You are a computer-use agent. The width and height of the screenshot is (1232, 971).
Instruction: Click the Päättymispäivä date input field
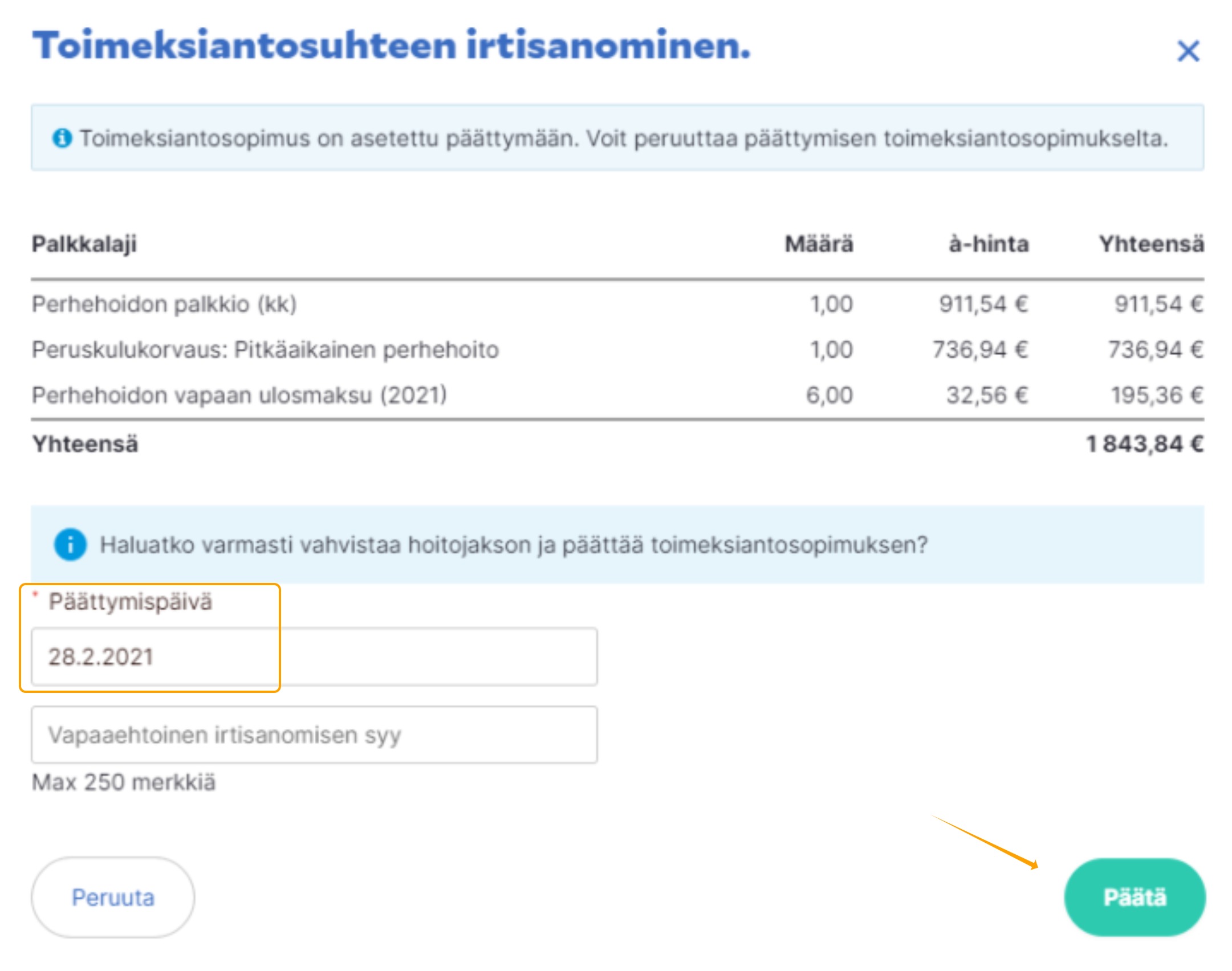tap(314, 656)
